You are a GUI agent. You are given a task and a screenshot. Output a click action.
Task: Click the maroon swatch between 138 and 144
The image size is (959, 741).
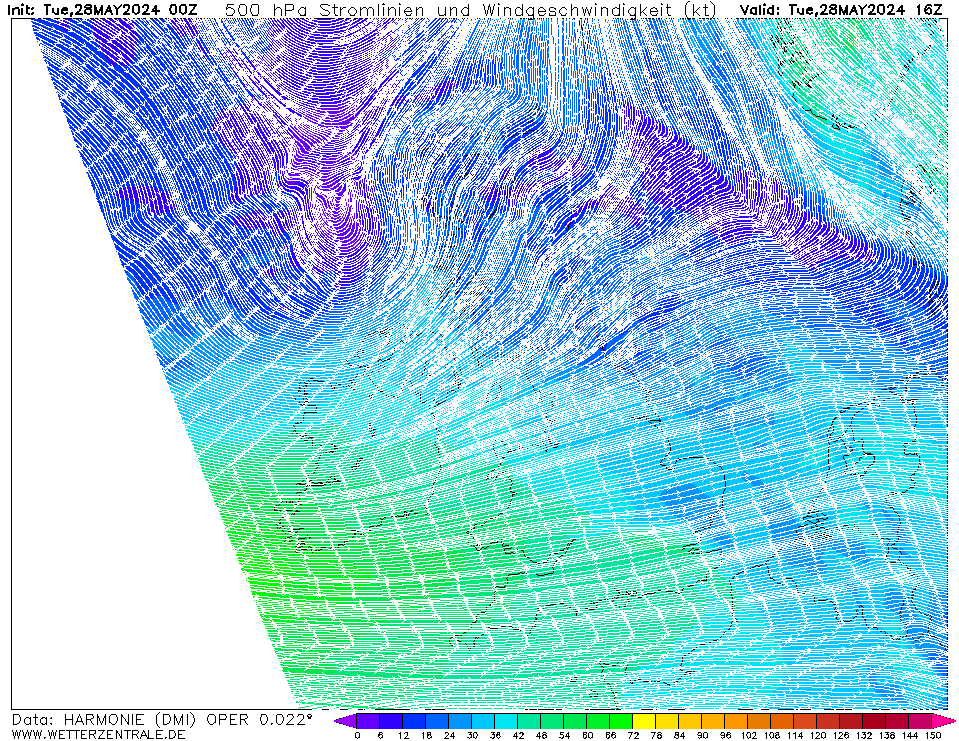click(898, 721)
